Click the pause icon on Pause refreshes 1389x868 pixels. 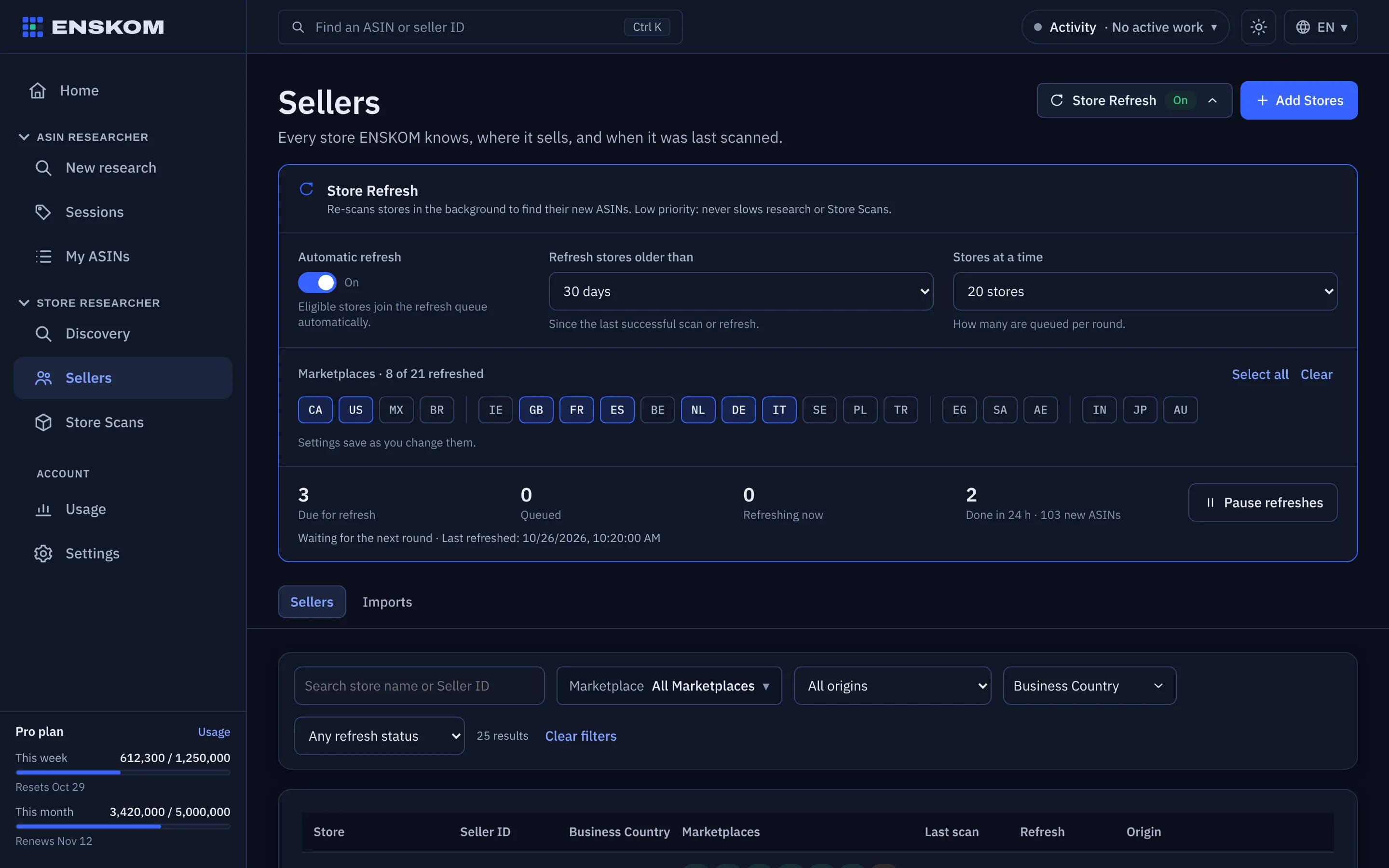point(1211,502)
